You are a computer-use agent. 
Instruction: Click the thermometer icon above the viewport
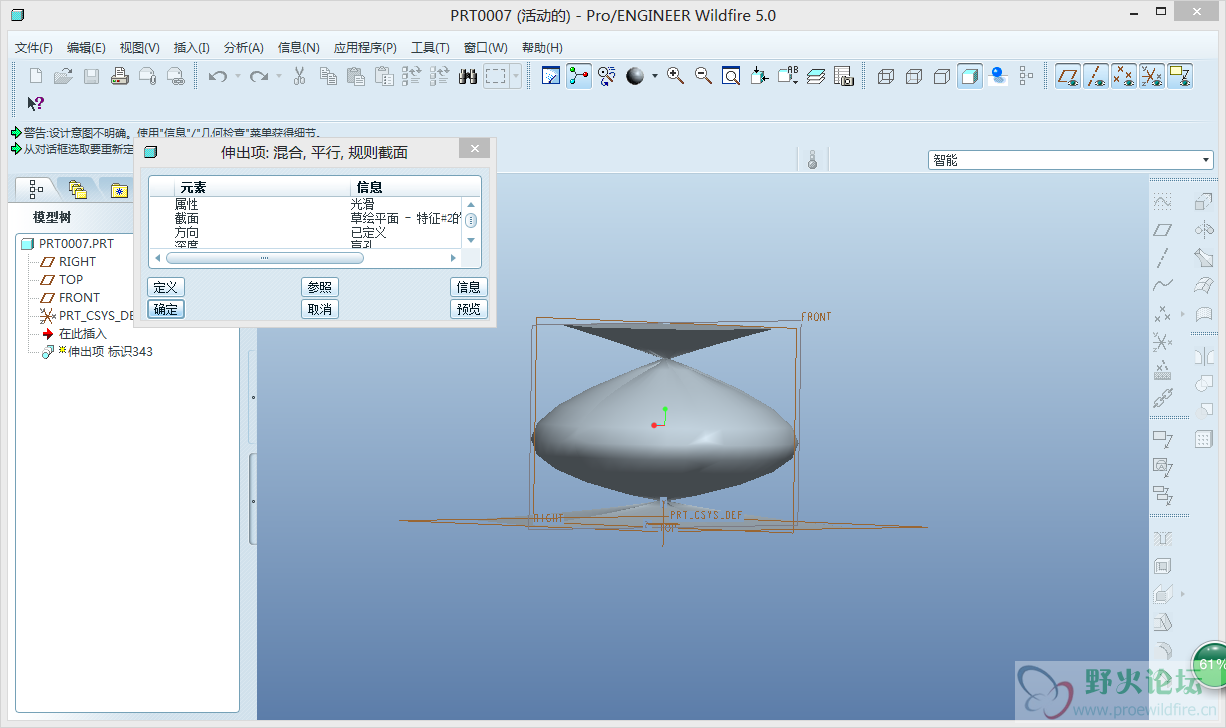coord(812,160)
